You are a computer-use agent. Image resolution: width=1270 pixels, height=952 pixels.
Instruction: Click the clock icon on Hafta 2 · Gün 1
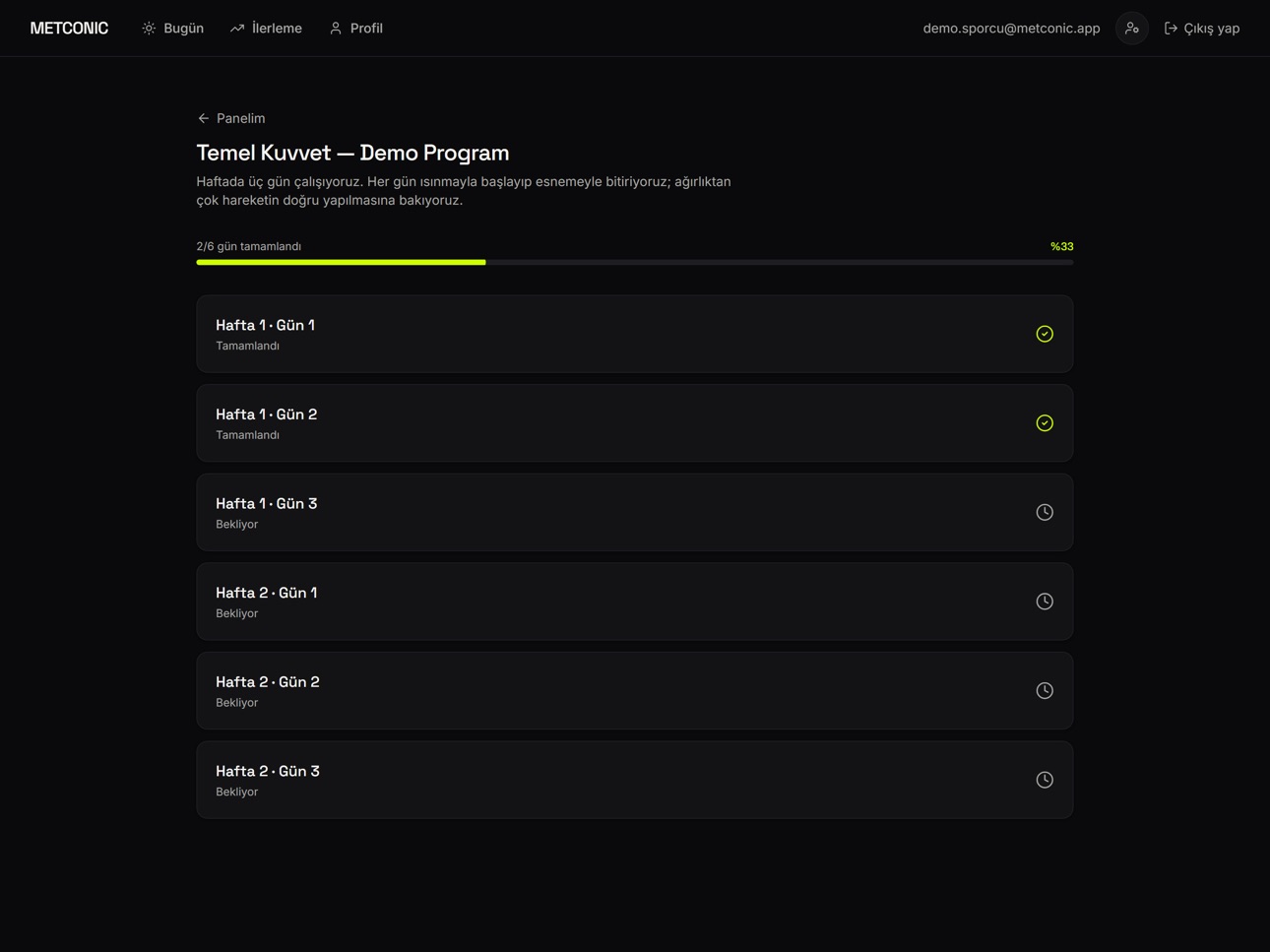pyautogui.click(x=1045, y=602)
